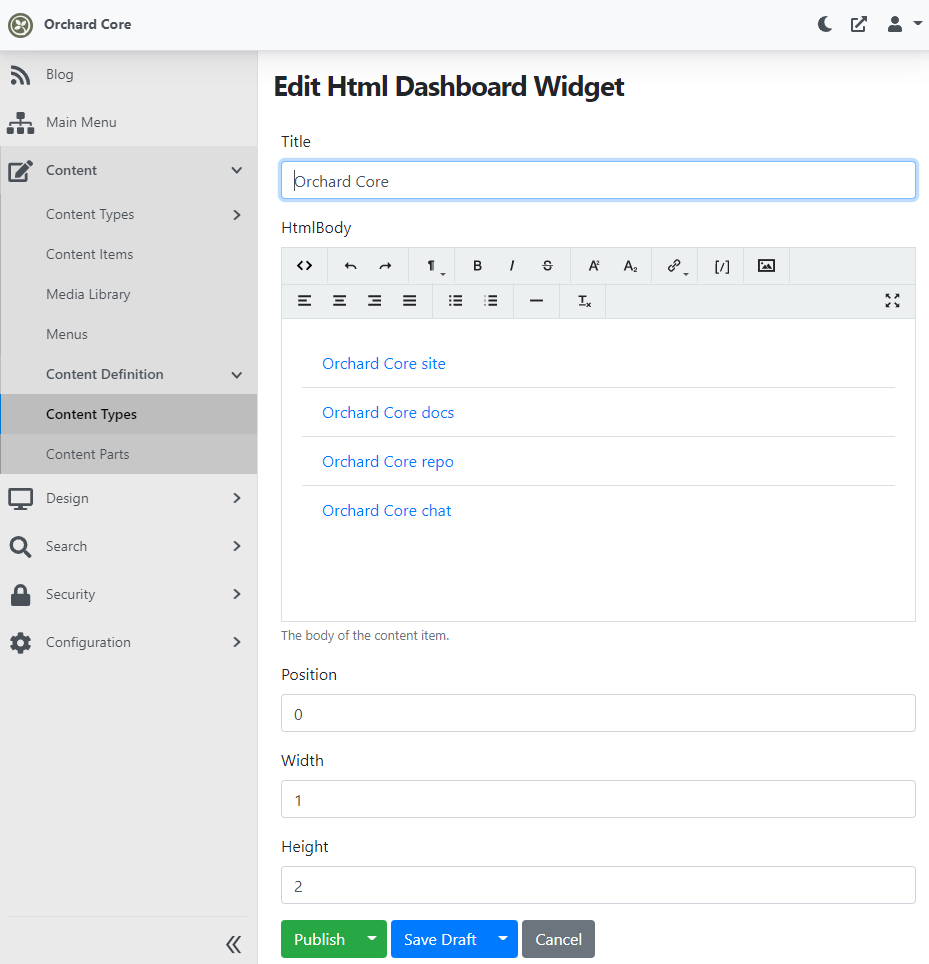Click the Height input field
The image size is (929, 964).
(x=598, y=885)
